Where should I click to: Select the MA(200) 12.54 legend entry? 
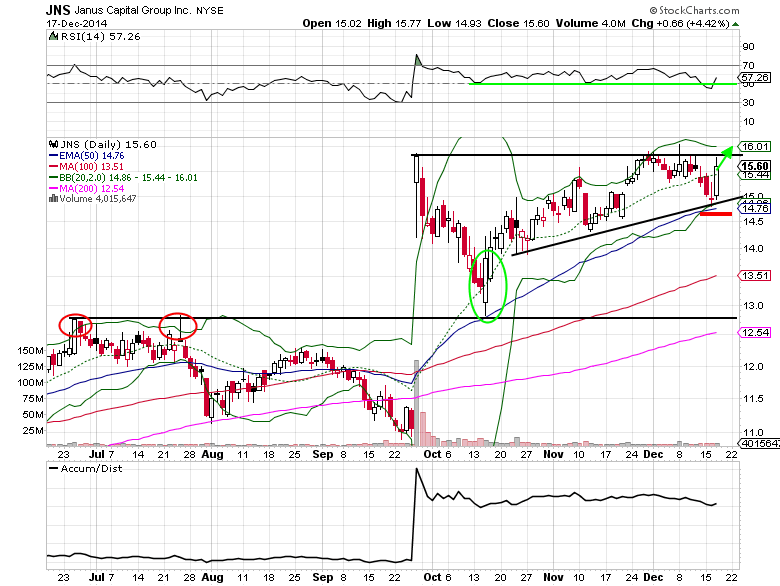[x=86, y=188]
